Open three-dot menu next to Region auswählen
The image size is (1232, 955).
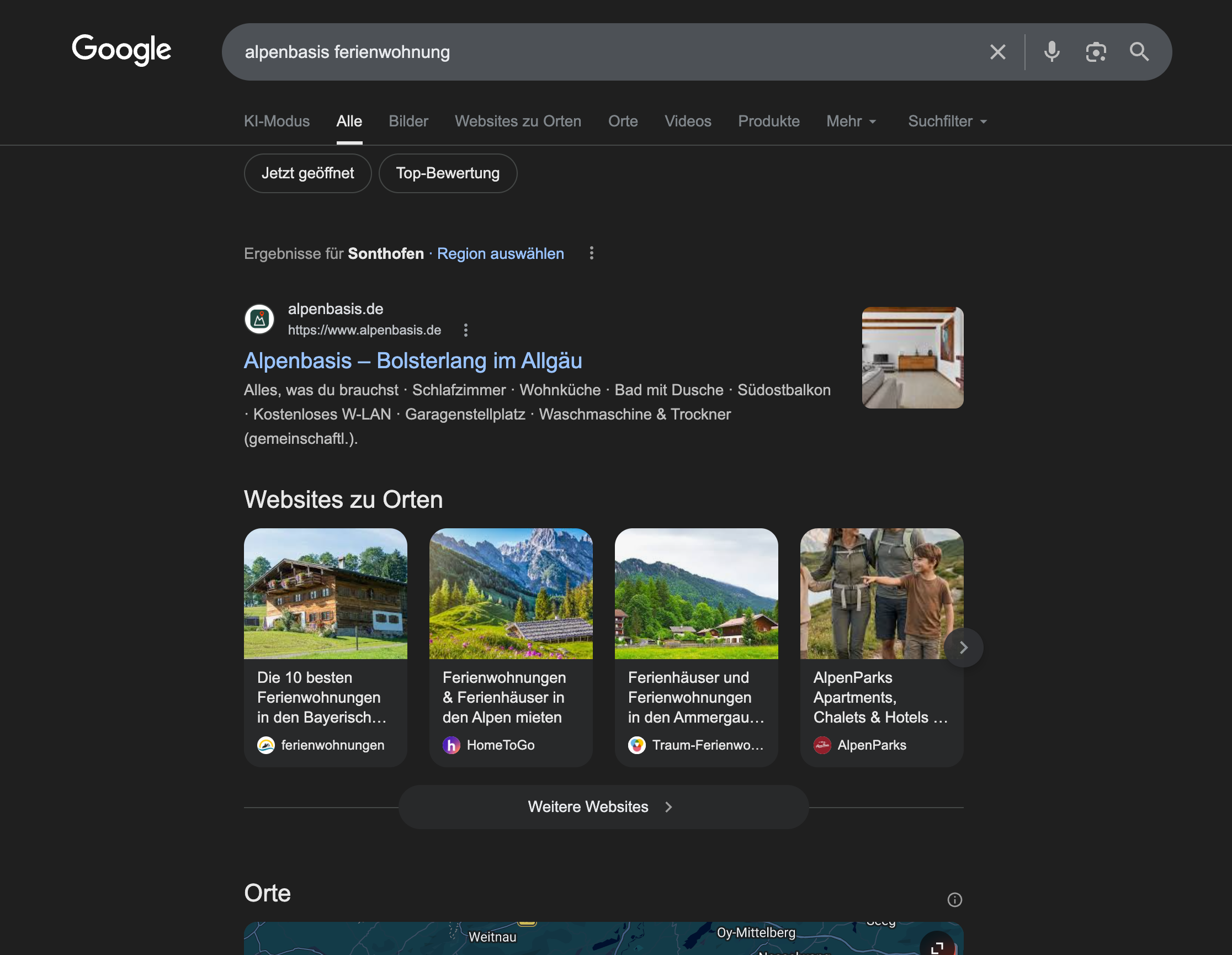coord(591,253)
